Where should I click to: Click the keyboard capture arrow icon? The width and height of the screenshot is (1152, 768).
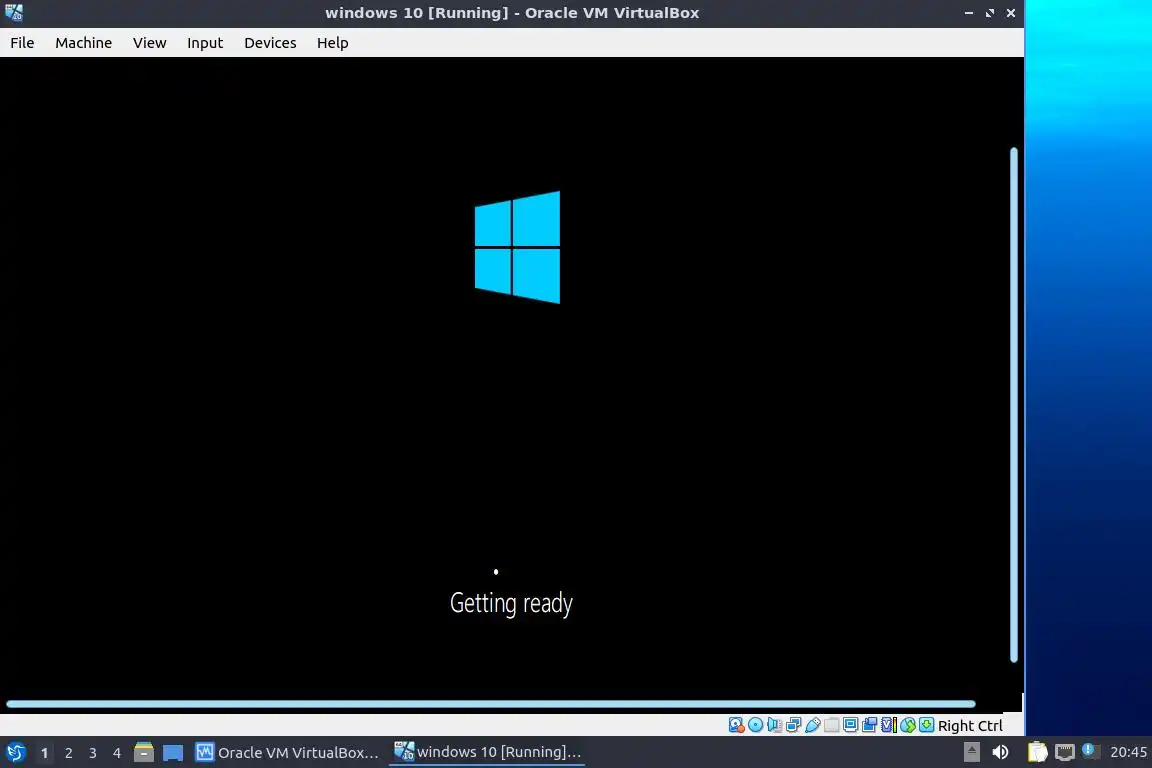click(x=926, y=725)
